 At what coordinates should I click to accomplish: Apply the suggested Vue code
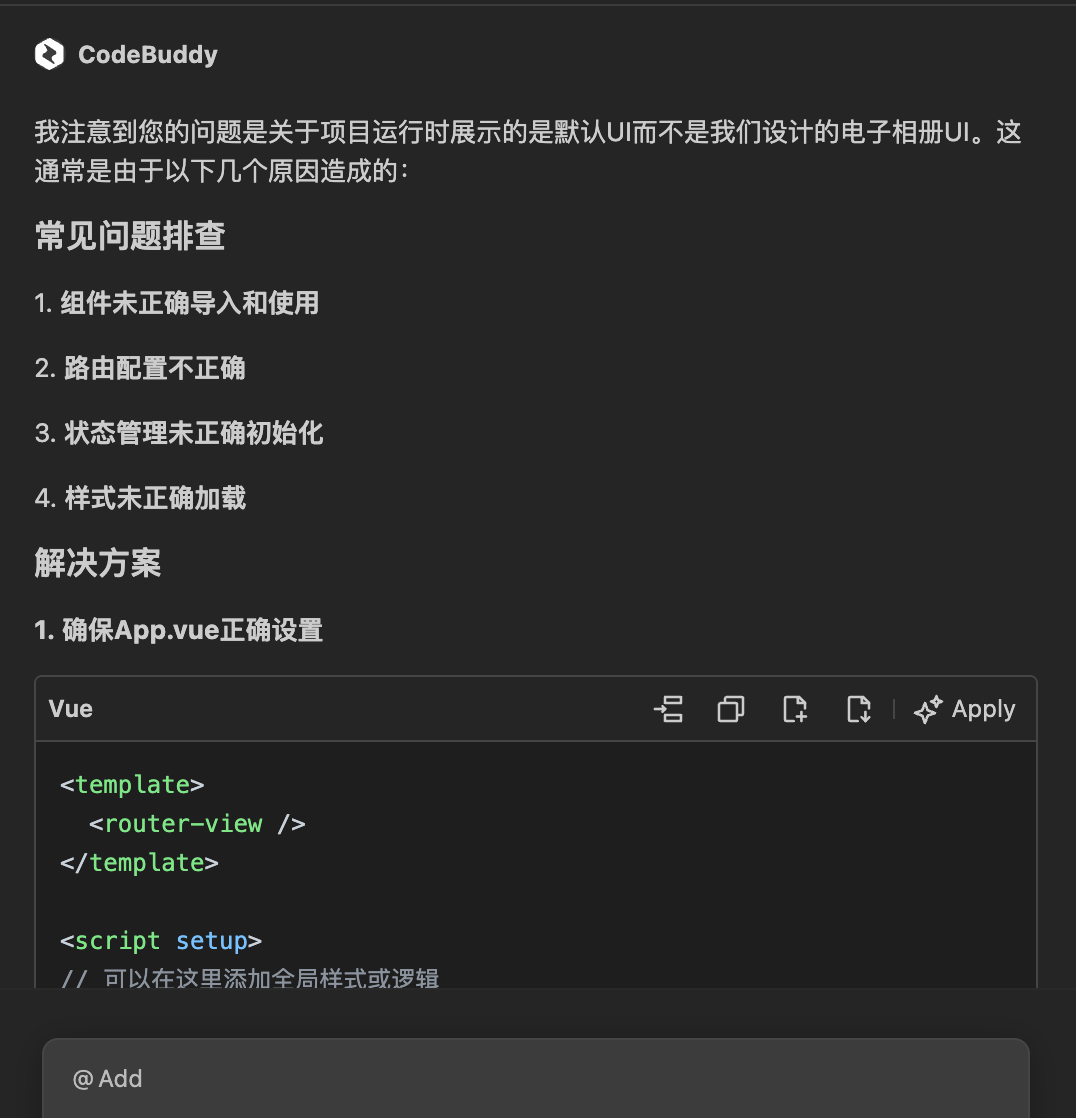(982, 709)
